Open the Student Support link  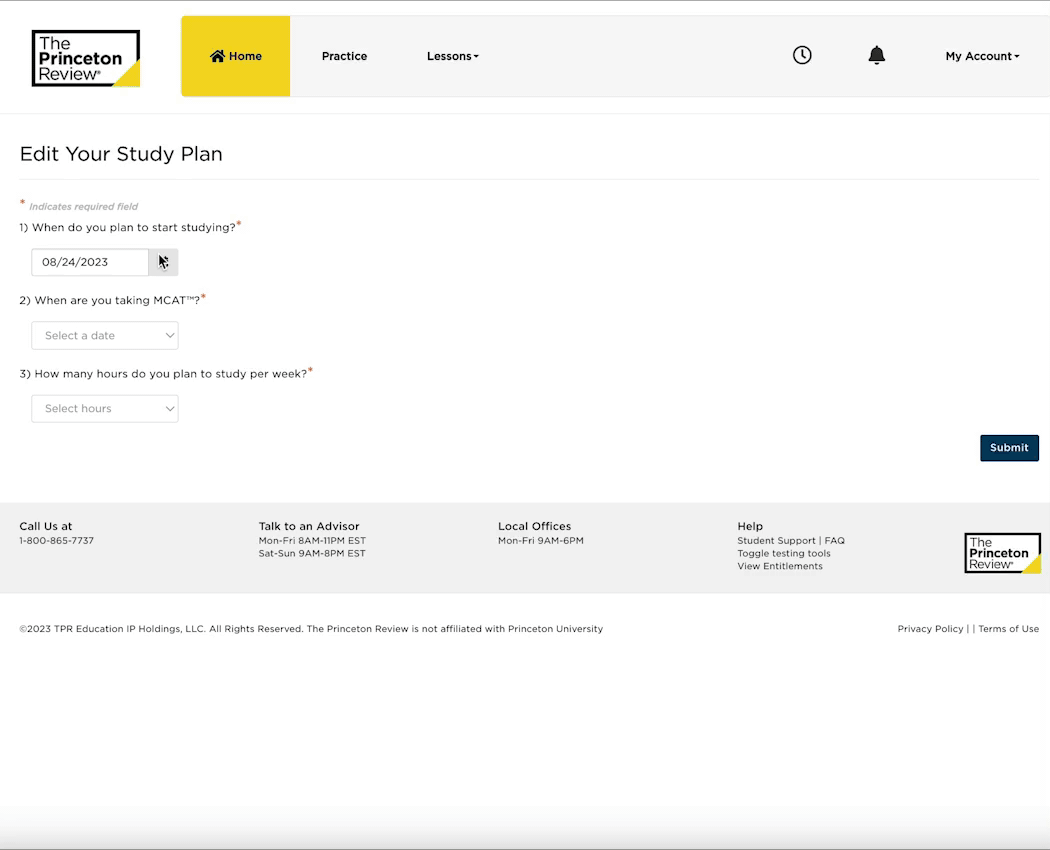click(x=776, y=540)
